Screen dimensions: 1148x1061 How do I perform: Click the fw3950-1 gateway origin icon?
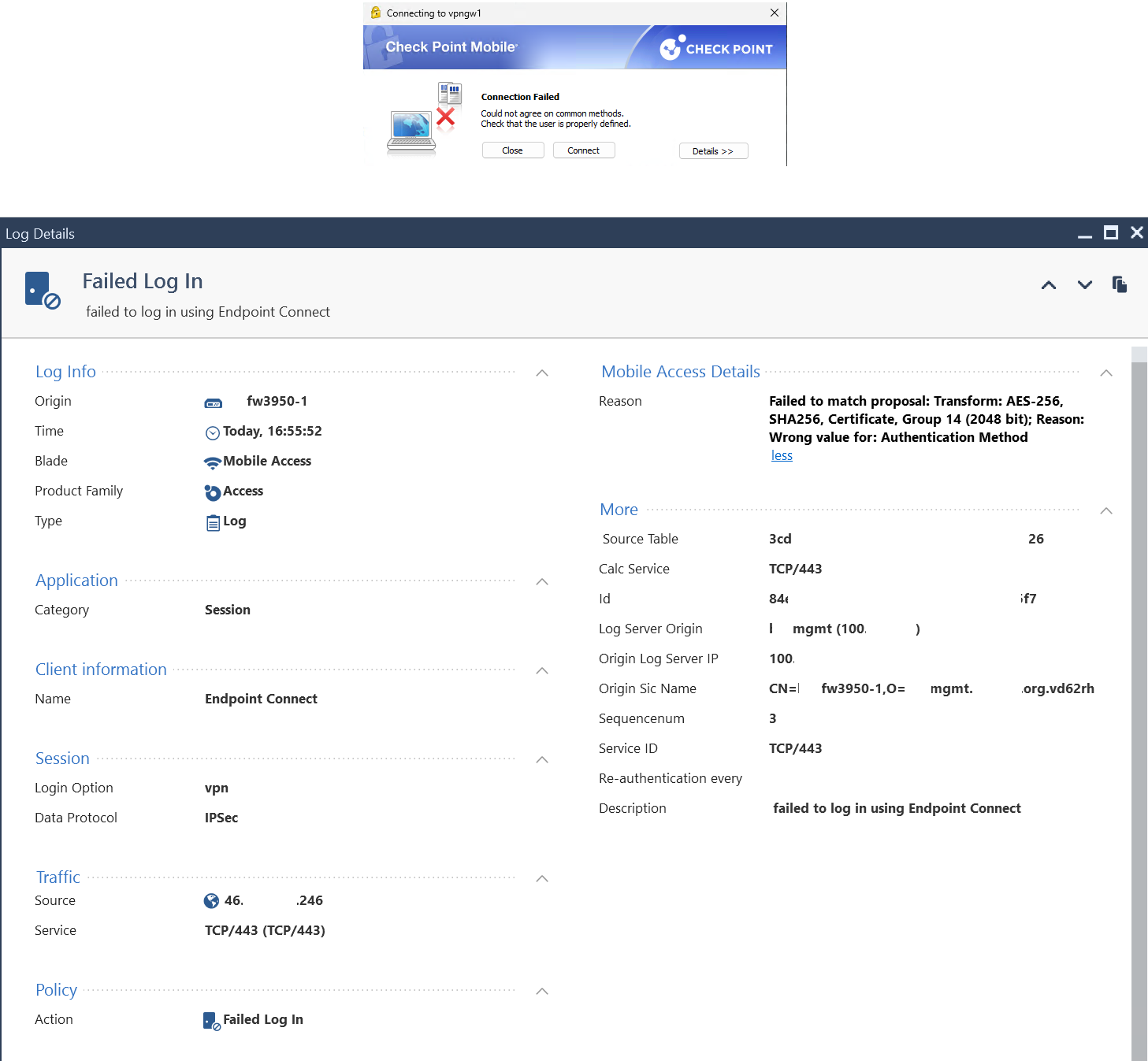[214, 403]
